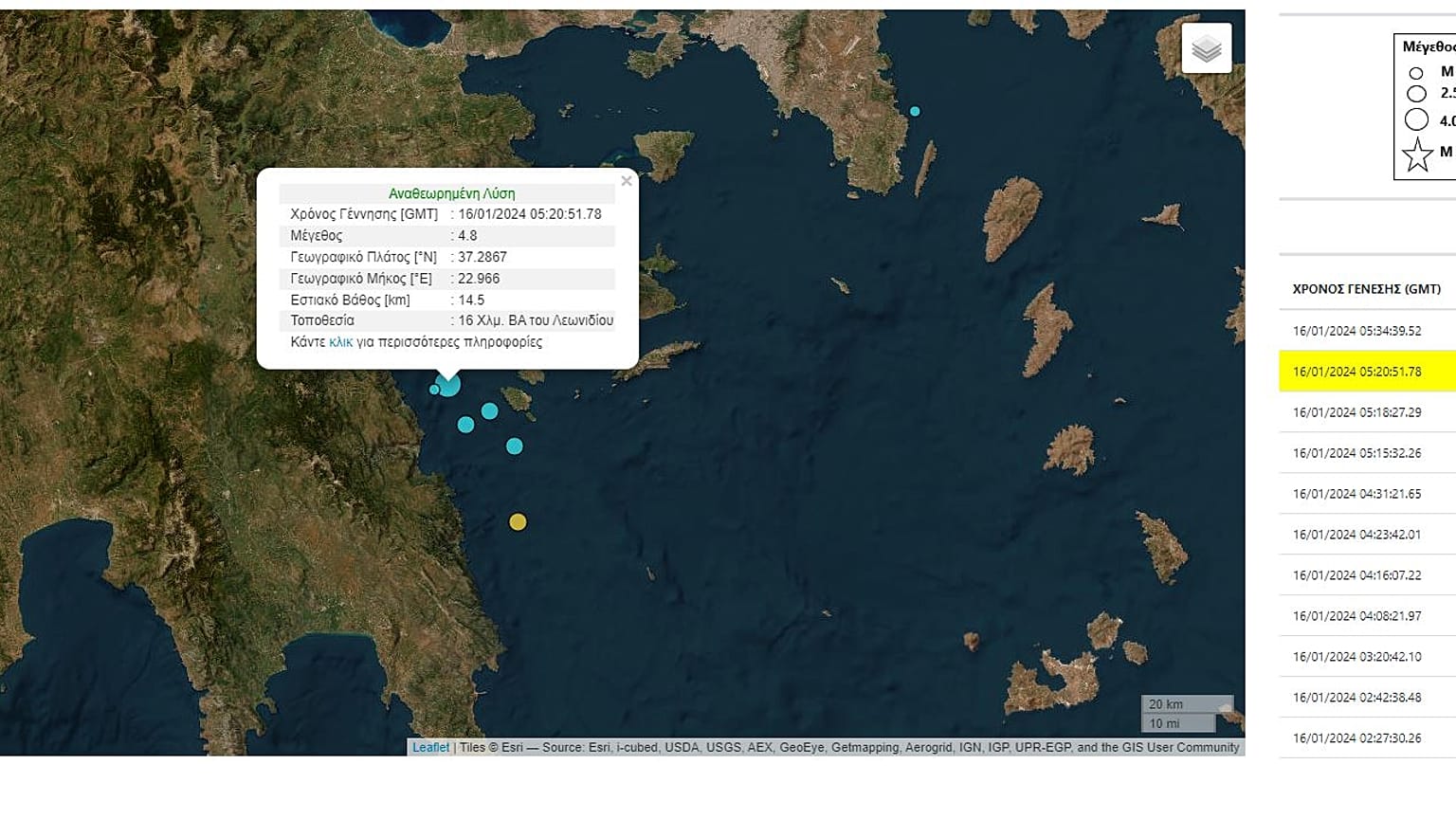Select event row 16/01/2024 02:27:30.26

tap(1367, 738)
